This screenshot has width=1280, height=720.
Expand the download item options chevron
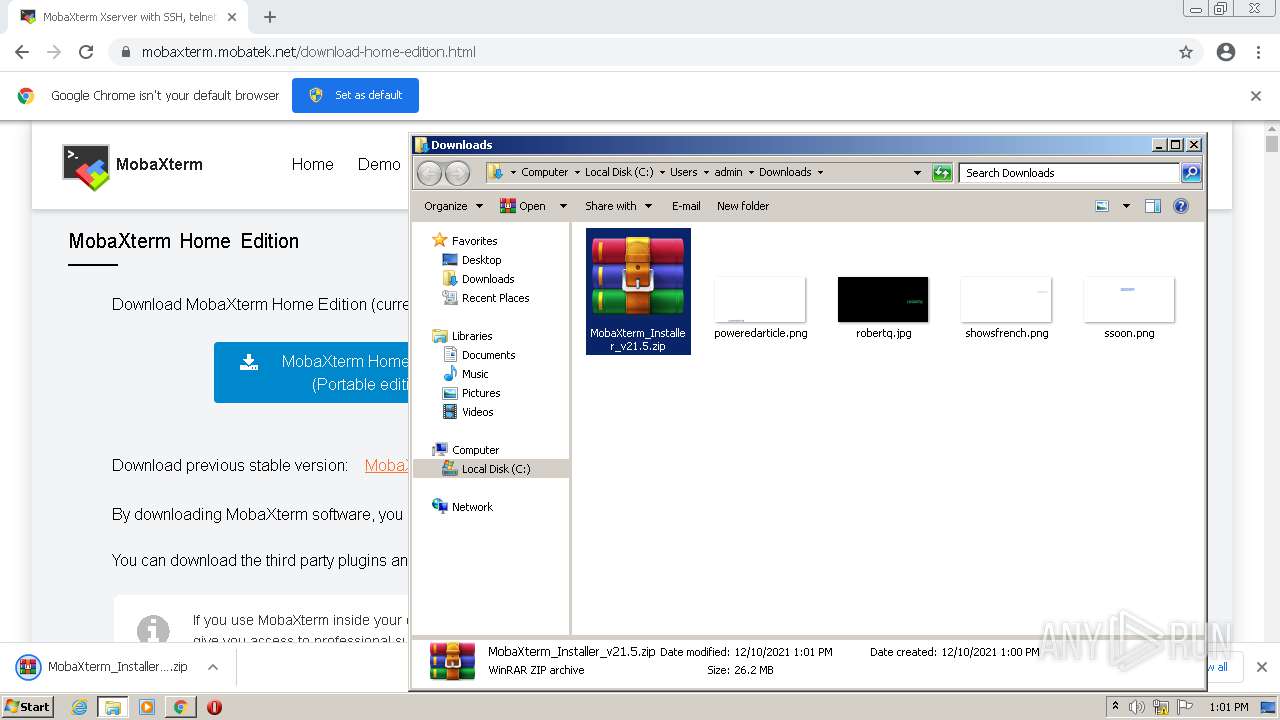213,667
